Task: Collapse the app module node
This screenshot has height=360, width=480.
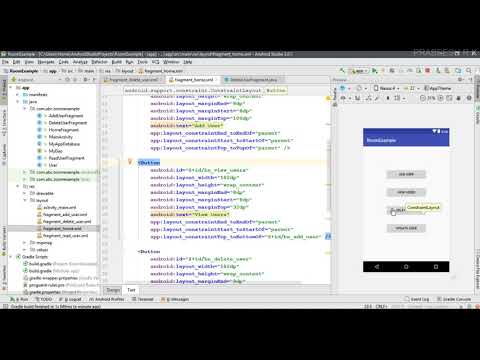Action: click(x=11, y=88)
